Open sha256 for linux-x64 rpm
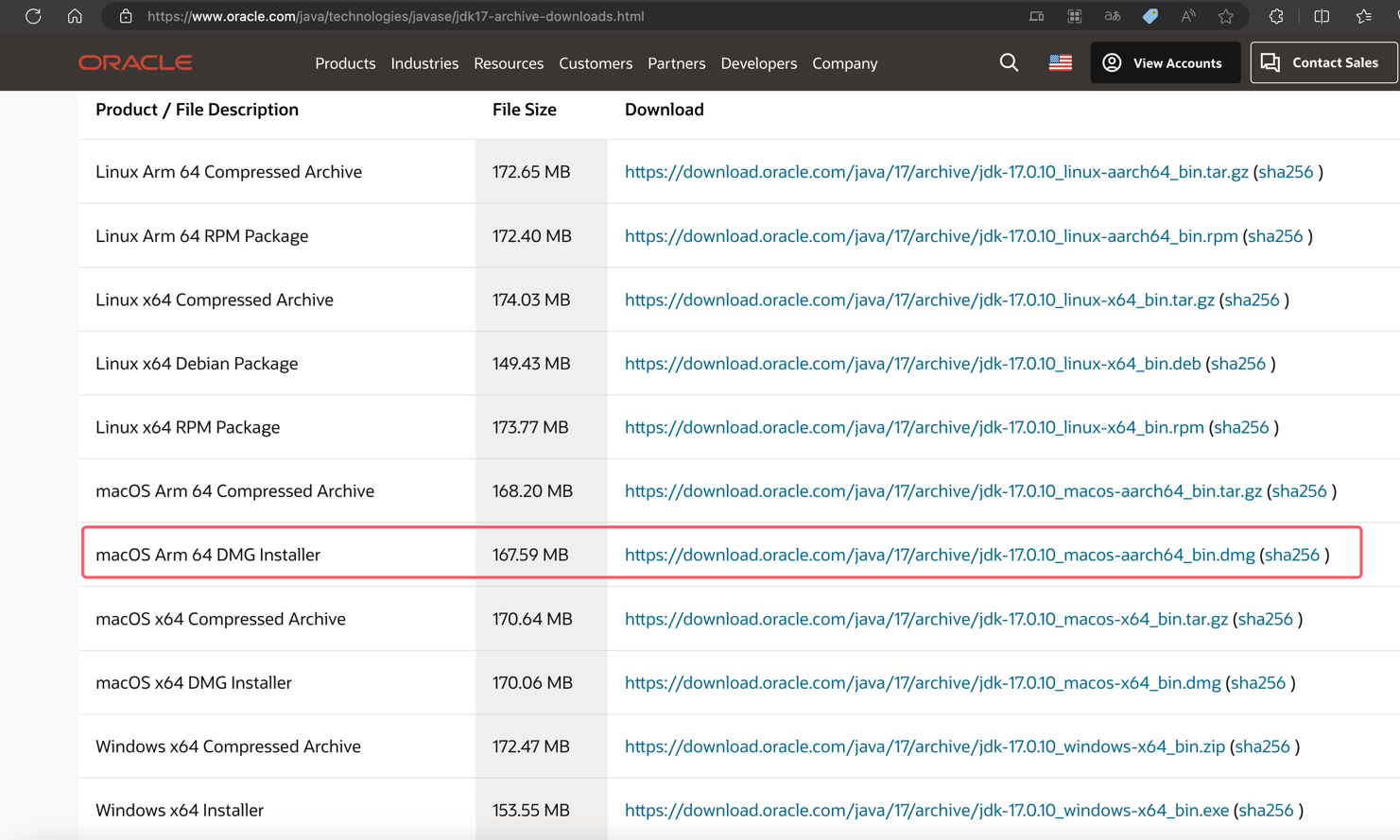The image size is (1400, 840). click(1241, 427)
